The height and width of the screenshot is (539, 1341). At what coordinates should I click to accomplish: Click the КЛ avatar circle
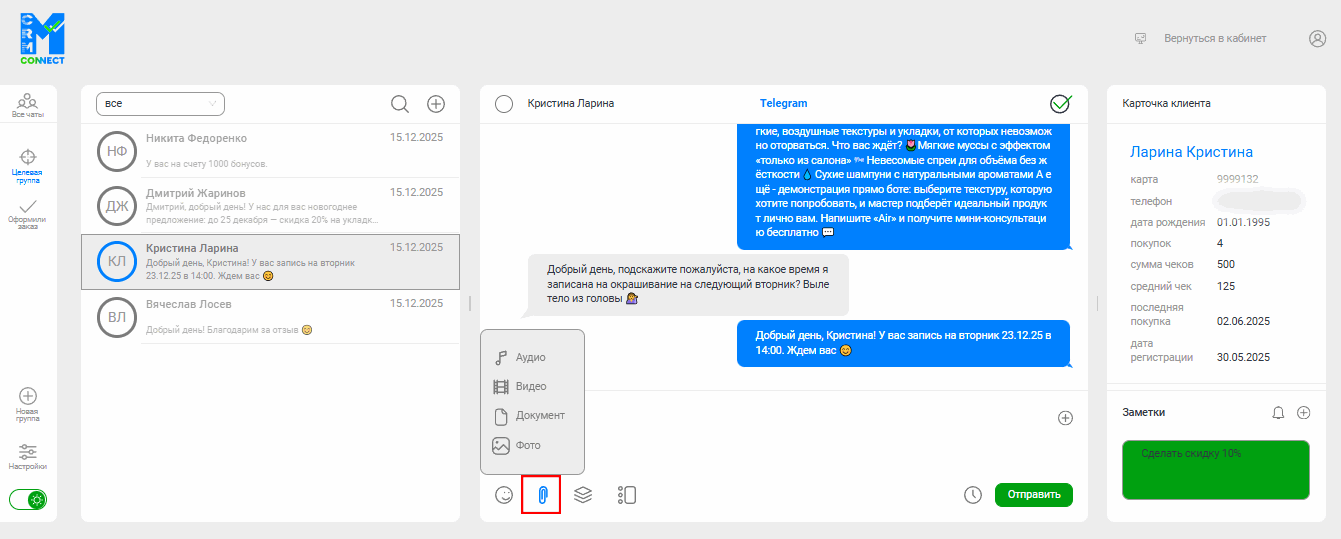pyautogui.click(x=116, y=261)
